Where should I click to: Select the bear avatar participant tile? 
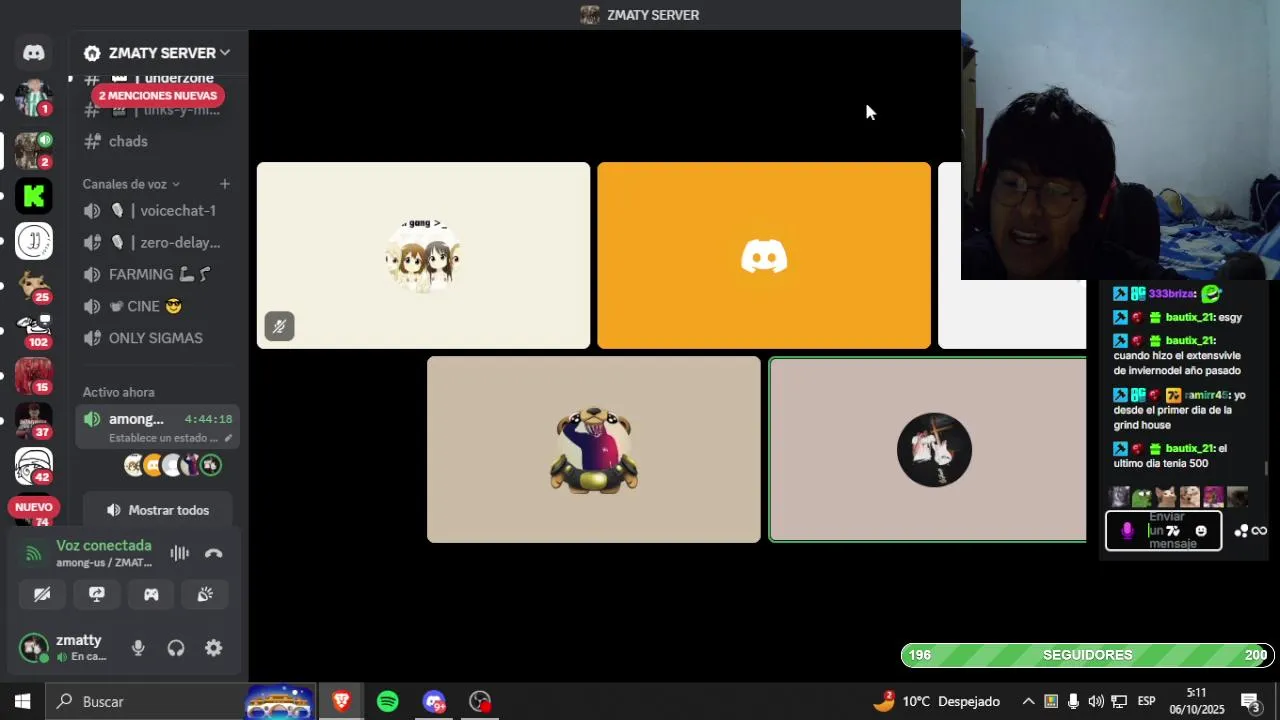coord(594,449)
